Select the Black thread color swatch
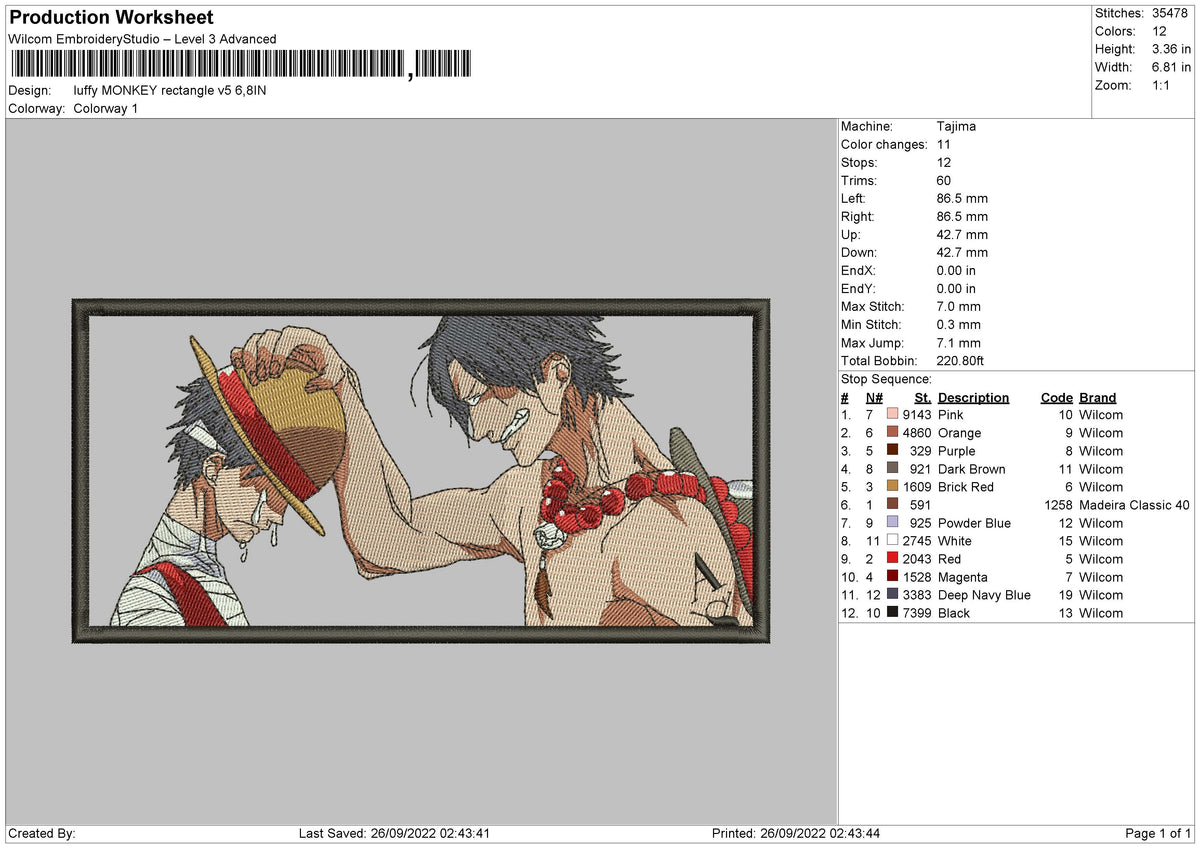The image size is (1200, 848). click(x=892, y=613)
